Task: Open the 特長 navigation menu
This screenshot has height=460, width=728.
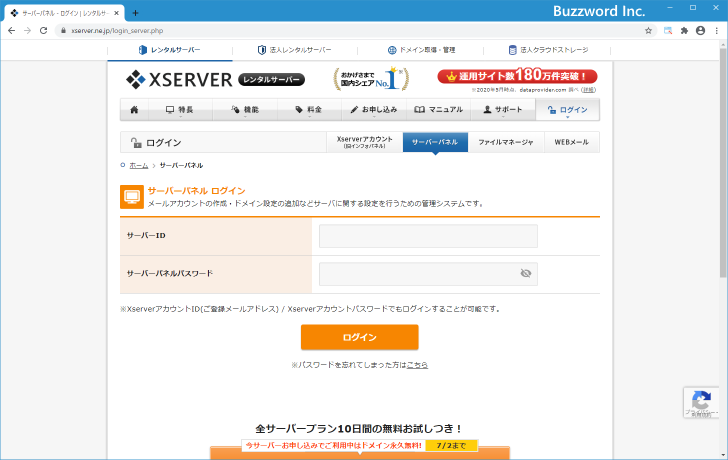Action: tap(180, 110)
